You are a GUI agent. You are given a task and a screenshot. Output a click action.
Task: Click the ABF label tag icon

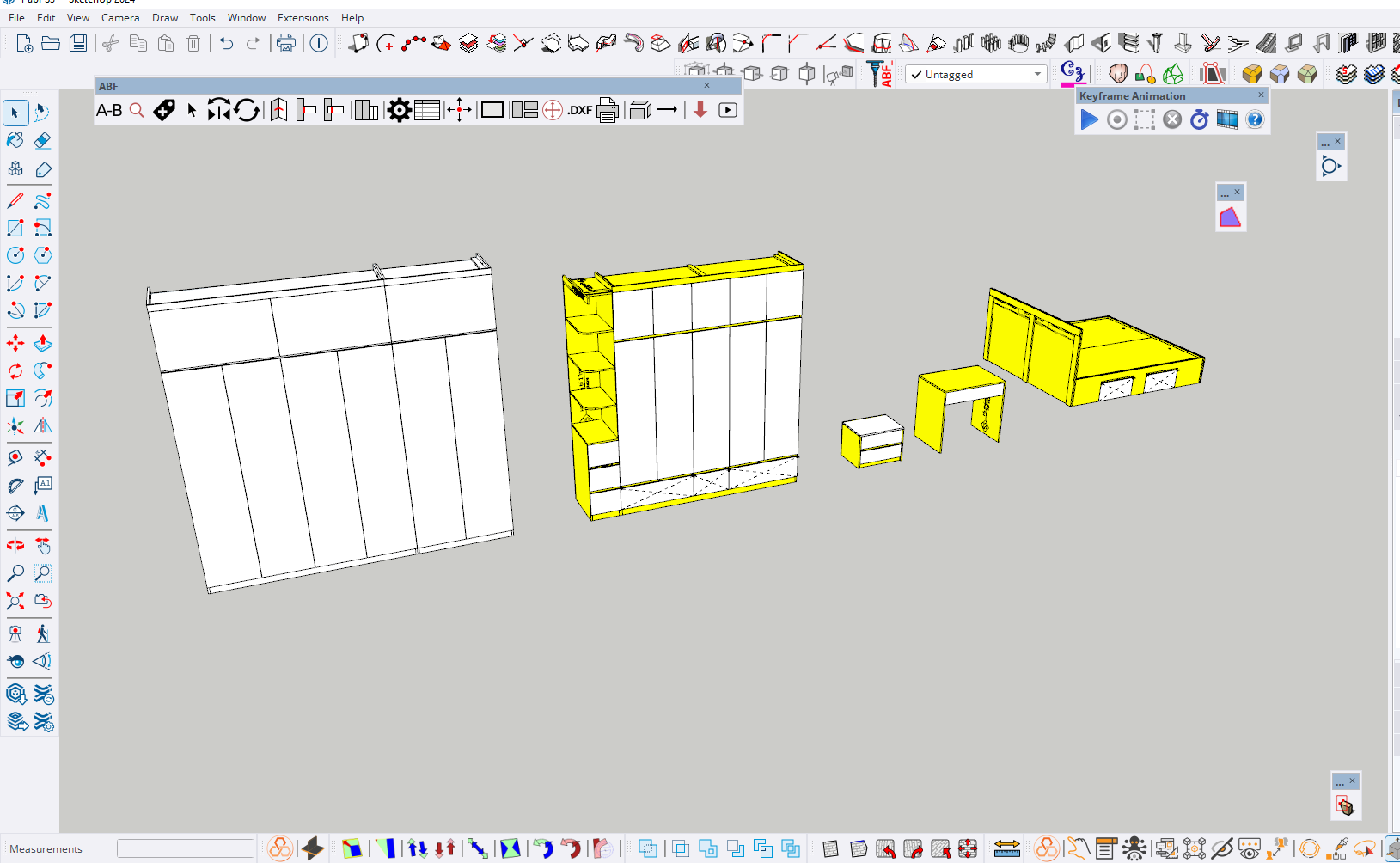point(164,110)
